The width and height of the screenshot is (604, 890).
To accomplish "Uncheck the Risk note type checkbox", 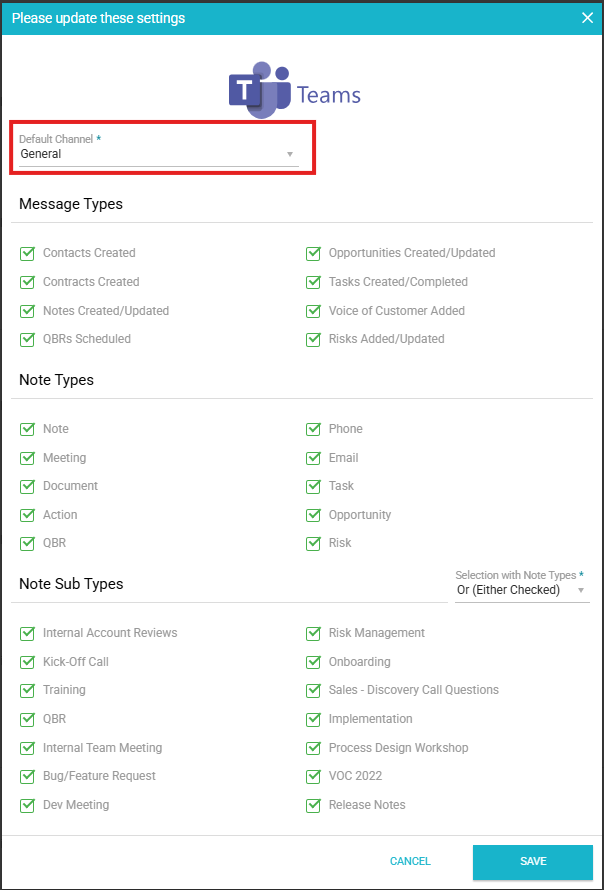I will coord(314,544).
